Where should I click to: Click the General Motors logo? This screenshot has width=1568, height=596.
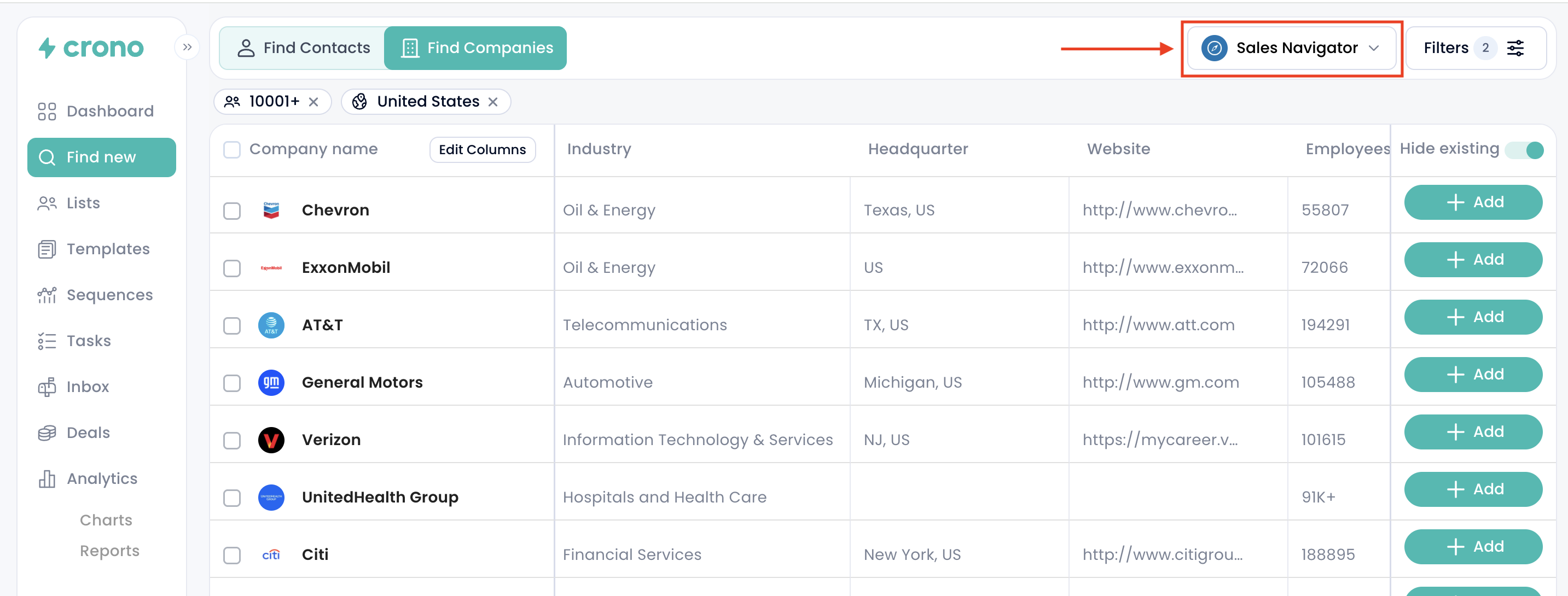(x=271, y=383)
